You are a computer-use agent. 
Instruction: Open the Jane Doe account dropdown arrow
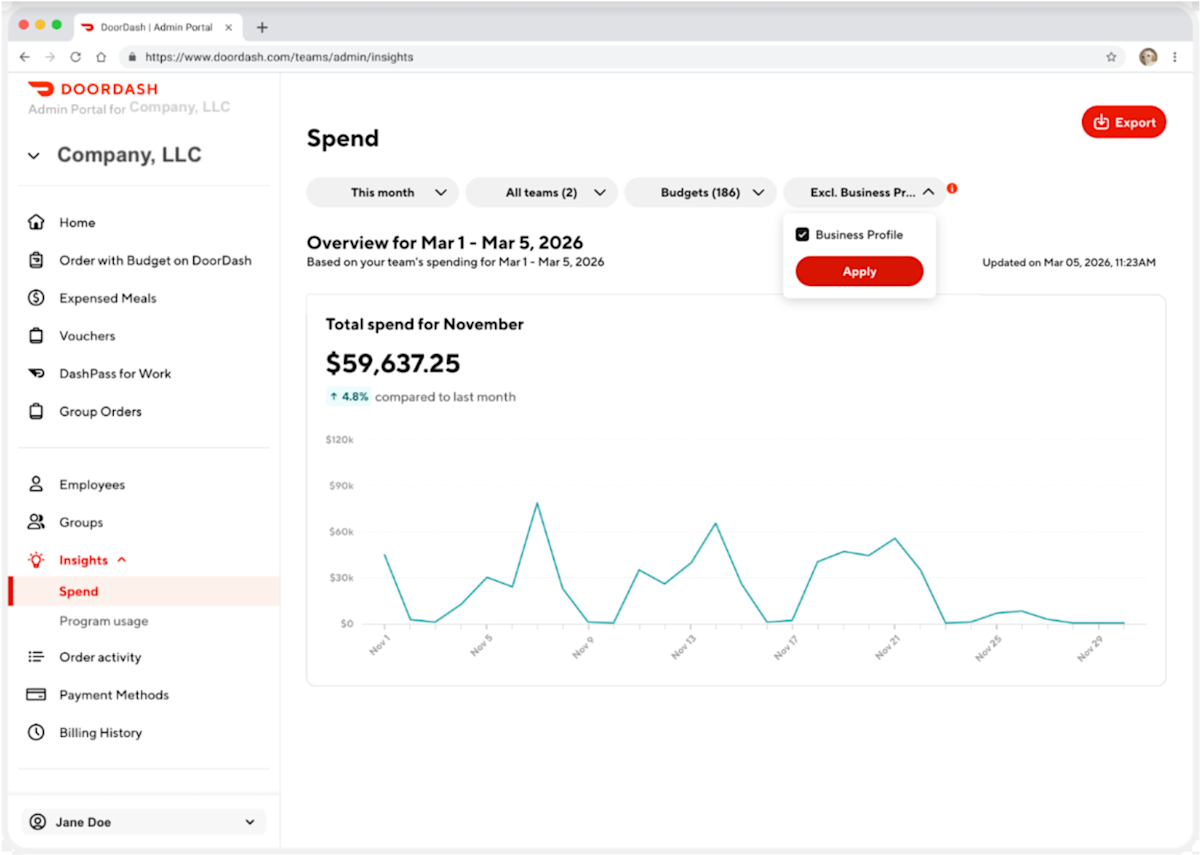250,822
